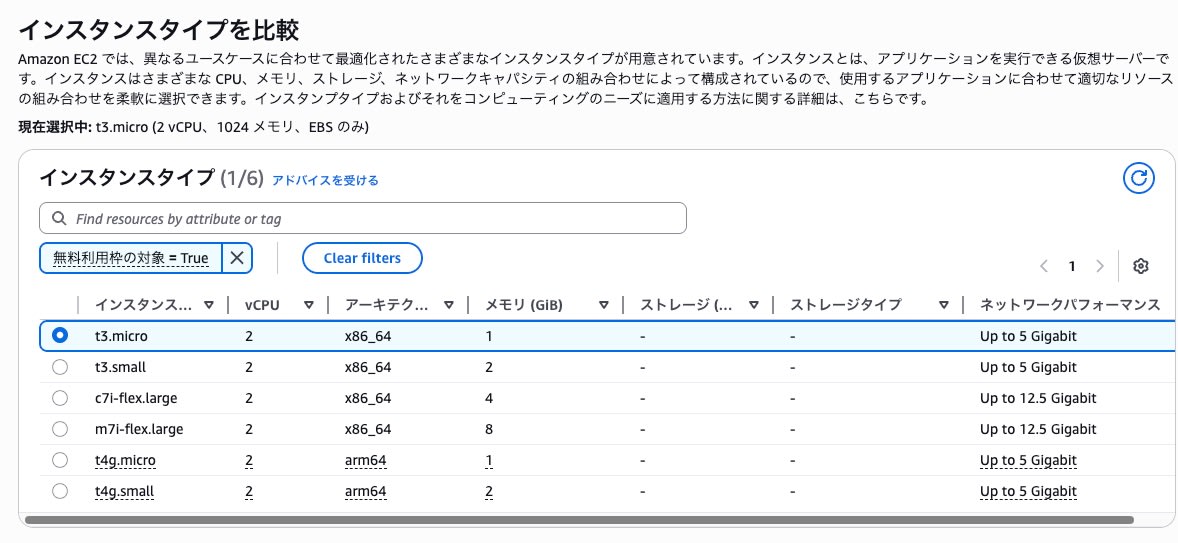
Task: Go to next page arrow
Action: coord(1100,266)
